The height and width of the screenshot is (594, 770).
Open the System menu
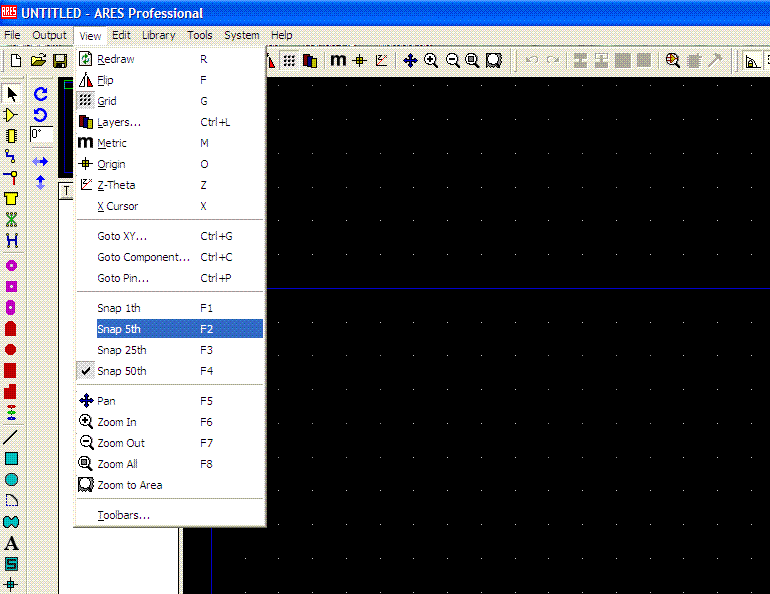242,35
